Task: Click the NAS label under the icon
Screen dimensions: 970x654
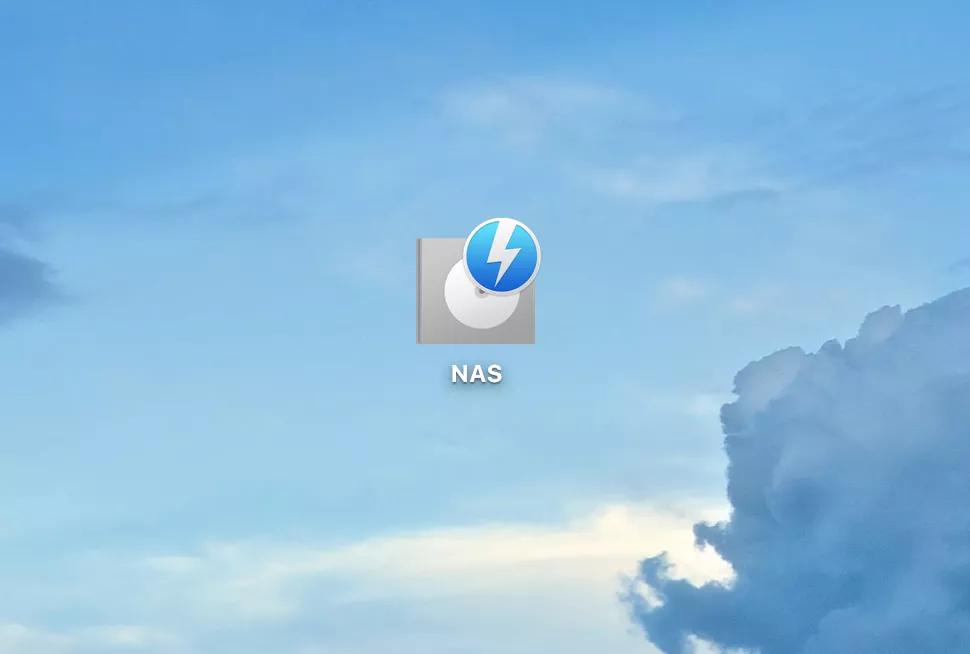Action: click(476, 374)
